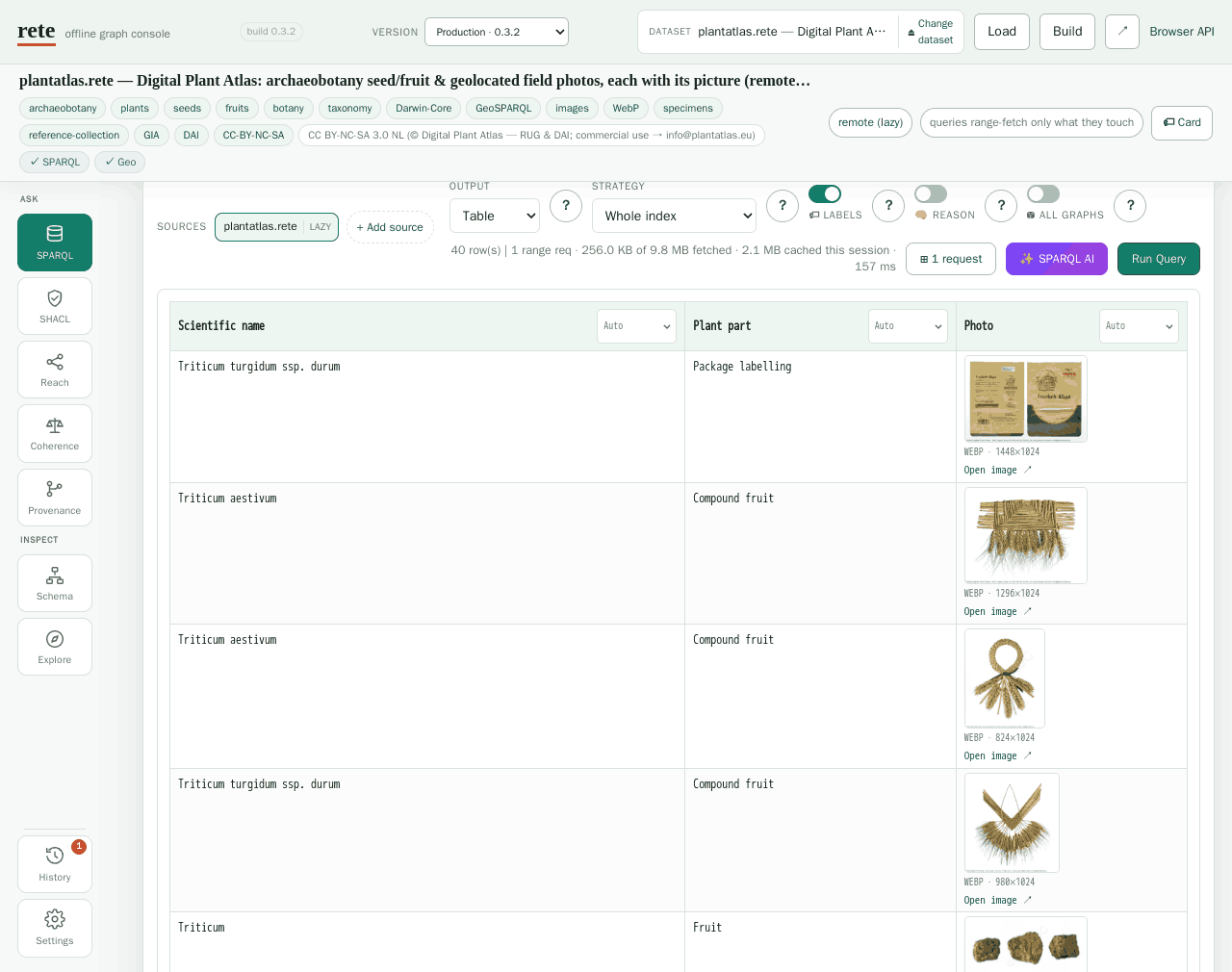Open the Coherence panel
Screen dimensions: 1232x972
[x=55, y=433]
